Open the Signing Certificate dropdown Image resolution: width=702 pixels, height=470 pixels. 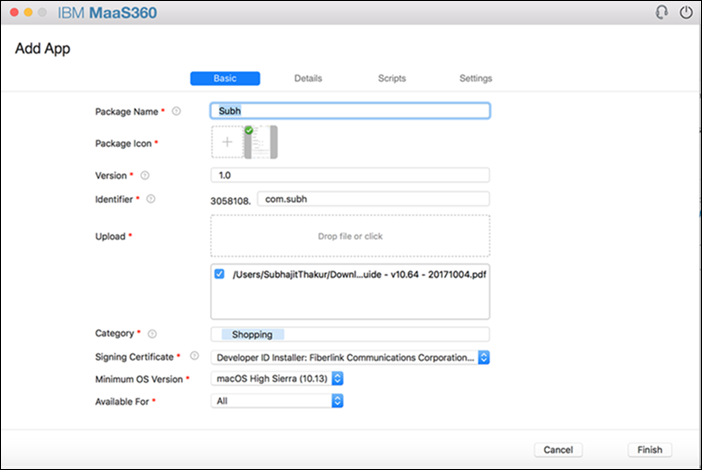coord(350,357)
